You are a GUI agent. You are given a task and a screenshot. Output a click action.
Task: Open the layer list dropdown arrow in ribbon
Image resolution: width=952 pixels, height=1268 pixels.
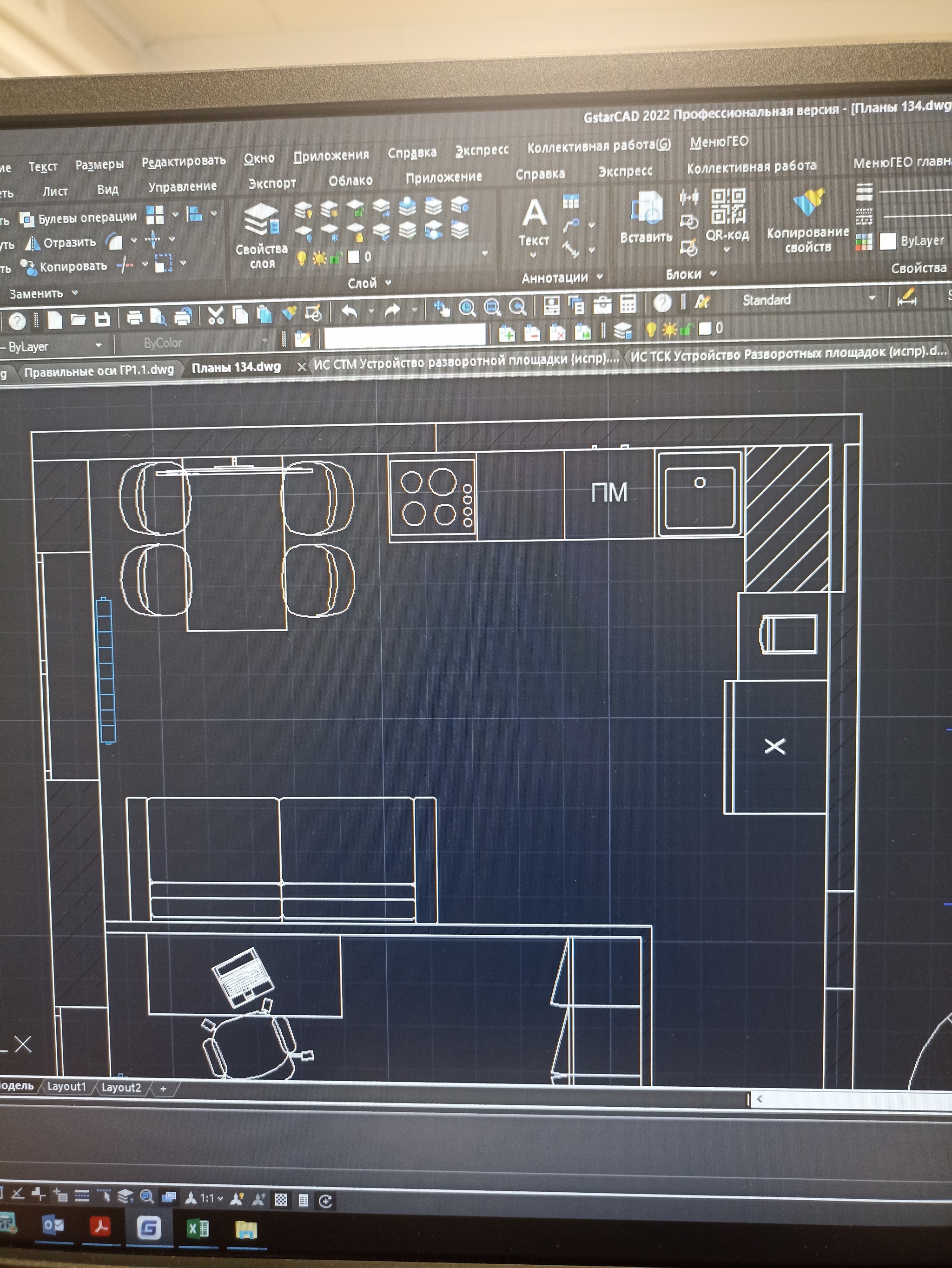[485, 253]
